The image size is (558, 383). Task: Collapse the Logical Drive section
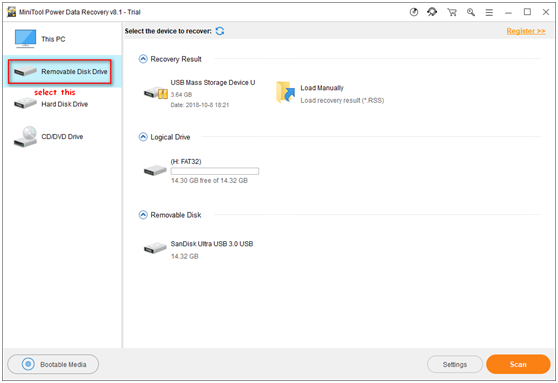coord(143,137)
